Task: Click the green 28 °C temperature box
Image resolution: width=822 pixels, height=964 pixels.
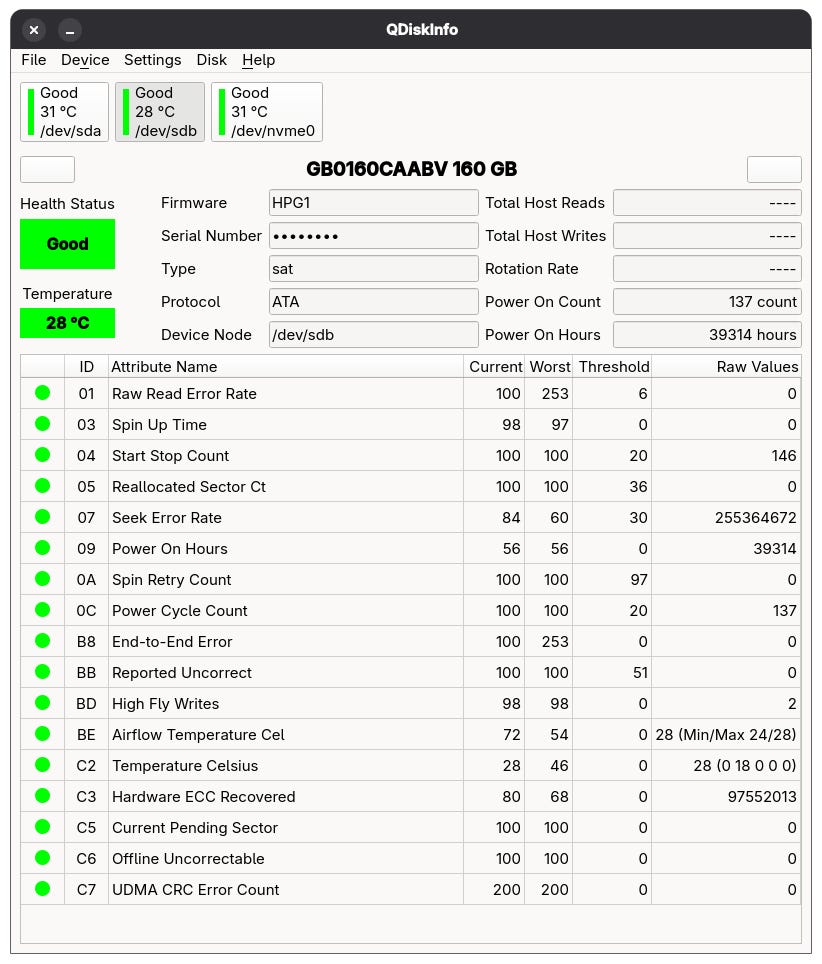Action: click(x=68, y=323)
